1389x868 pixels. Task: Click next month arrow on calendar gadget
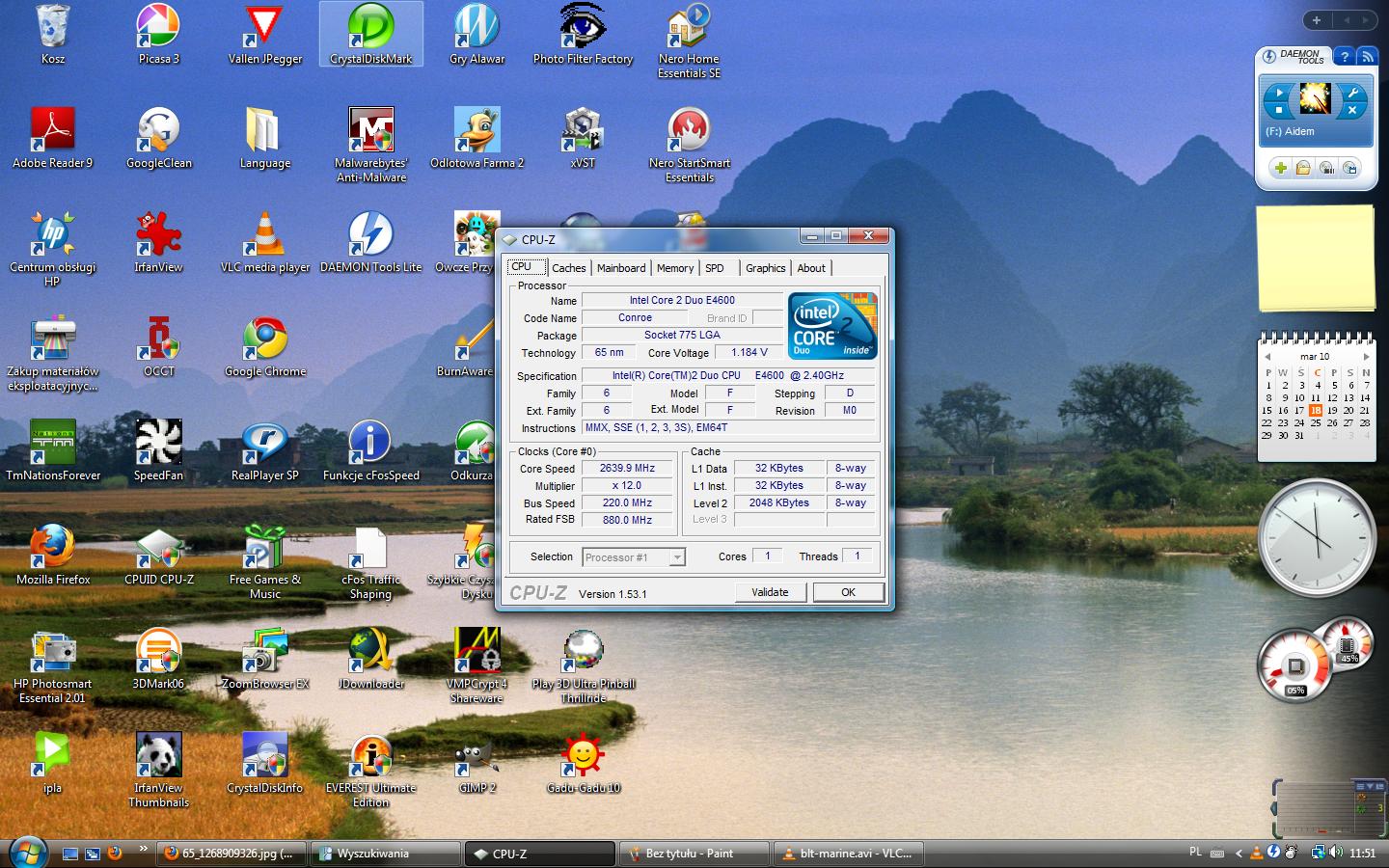pyautogui.click(x=1366, y=357)
